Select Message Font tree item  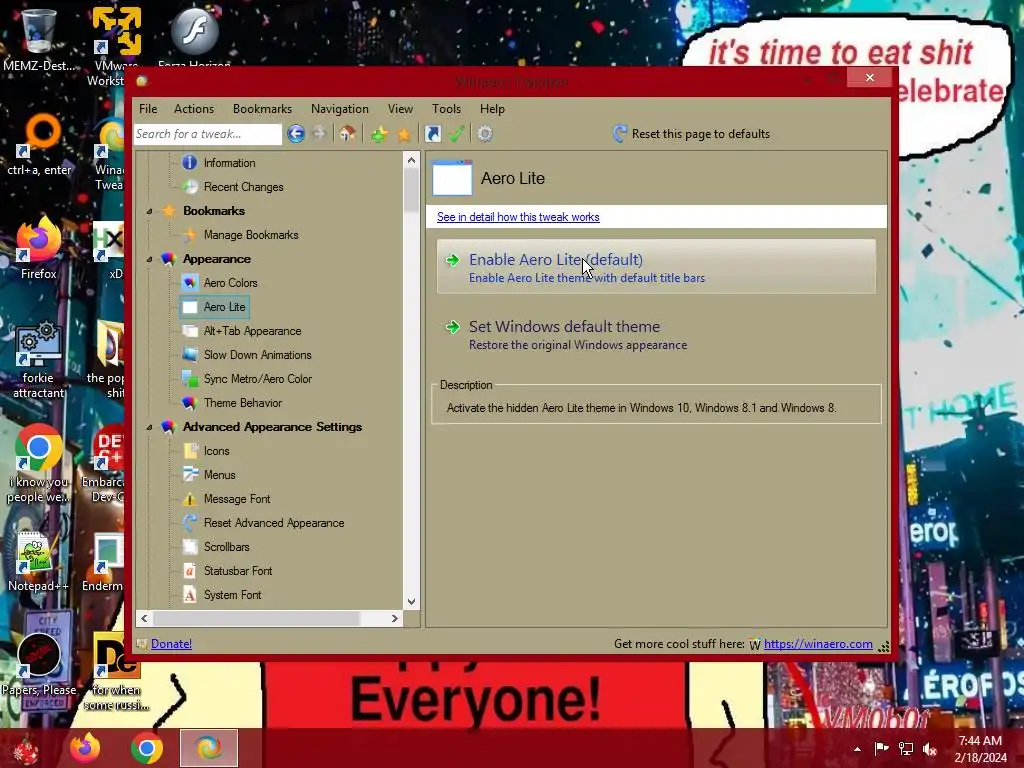(x=236, y=499)
